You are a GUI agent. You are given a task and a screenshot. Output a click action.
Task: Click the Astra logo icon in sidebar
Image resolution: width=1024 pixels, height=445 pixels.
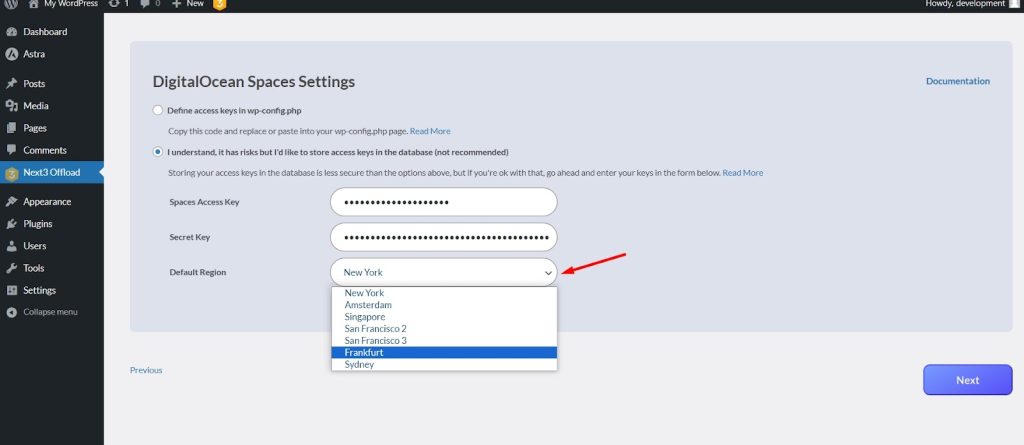[x=11, y=54]
